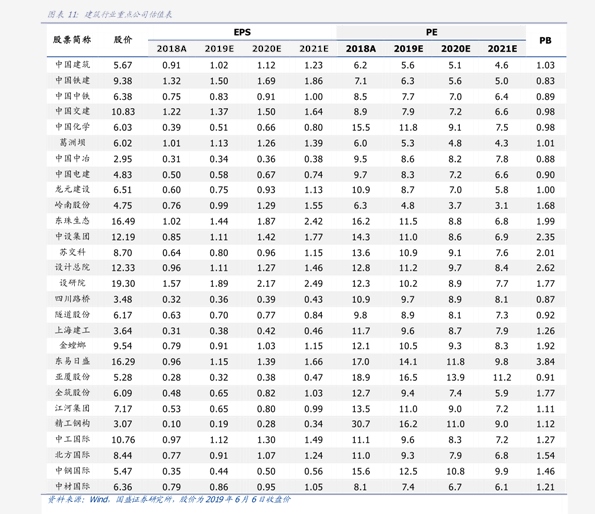Select the 龙元建设 row name

tap(72, 189)
